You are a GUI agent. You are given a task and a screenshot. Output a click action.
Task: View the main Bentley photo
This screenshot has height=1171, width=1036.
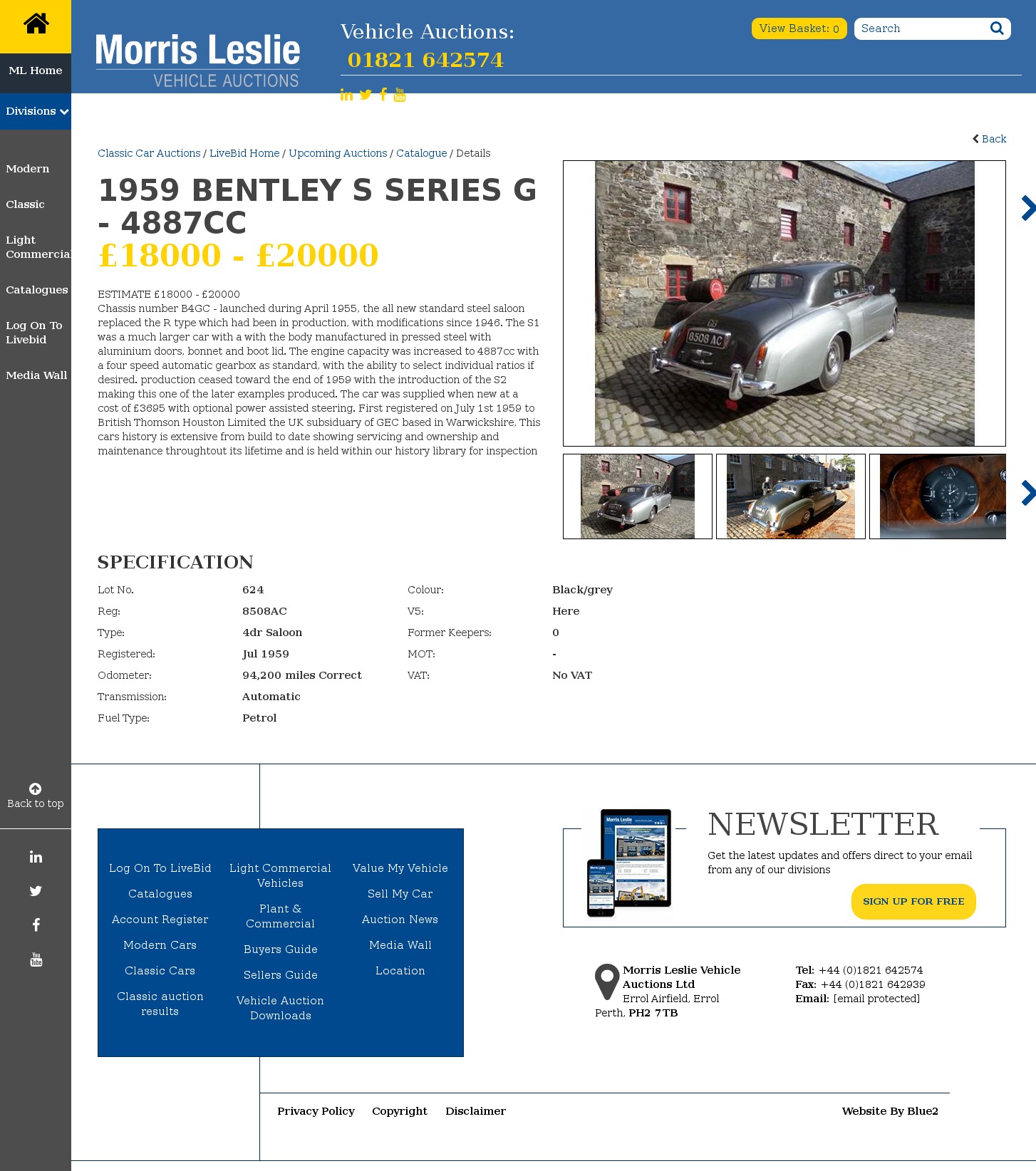pyautogui.click(x=784, y=303)
